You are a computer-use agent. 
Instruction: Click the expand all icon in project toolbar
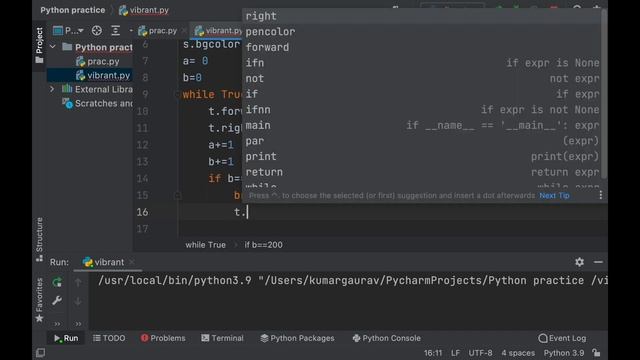tap(116, 31)
